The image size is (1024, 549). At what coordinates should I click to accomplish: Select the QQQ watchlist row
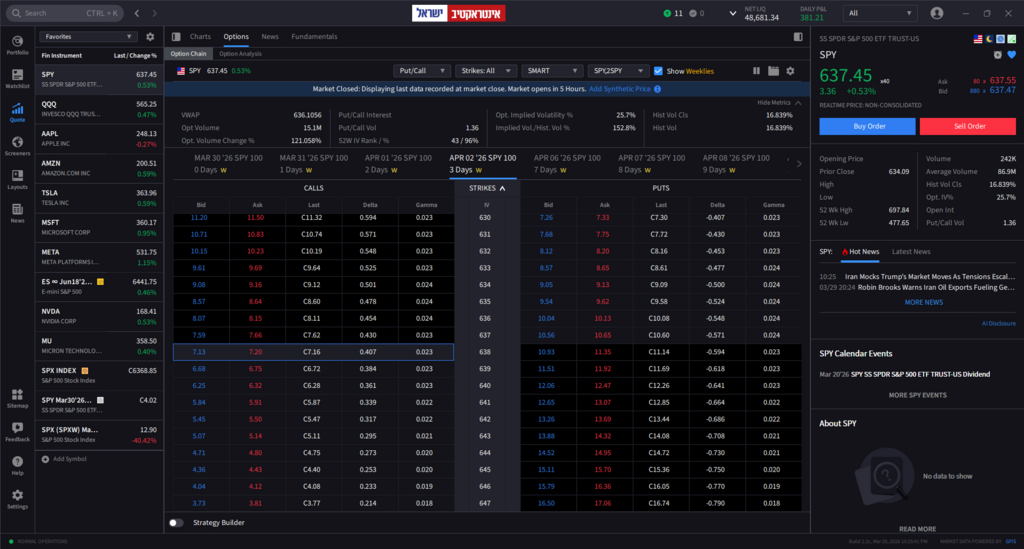point(99,109)
